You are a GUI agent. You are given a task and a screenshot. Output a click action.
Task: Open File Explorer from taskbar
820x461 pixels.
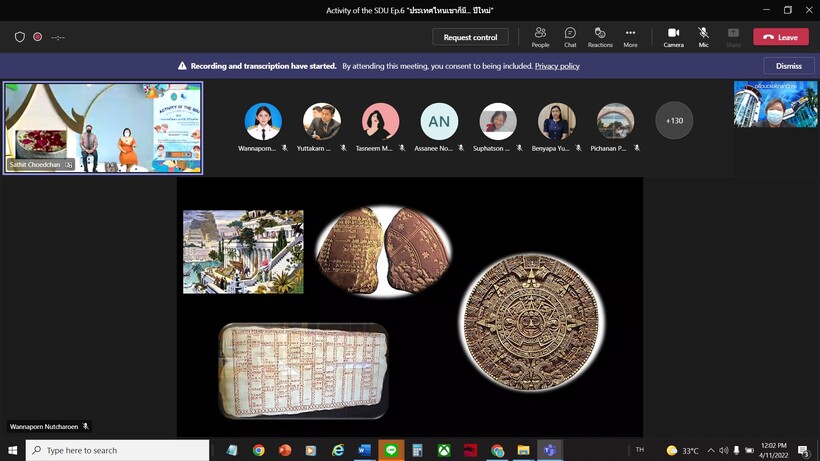click(x=523, y=450)
